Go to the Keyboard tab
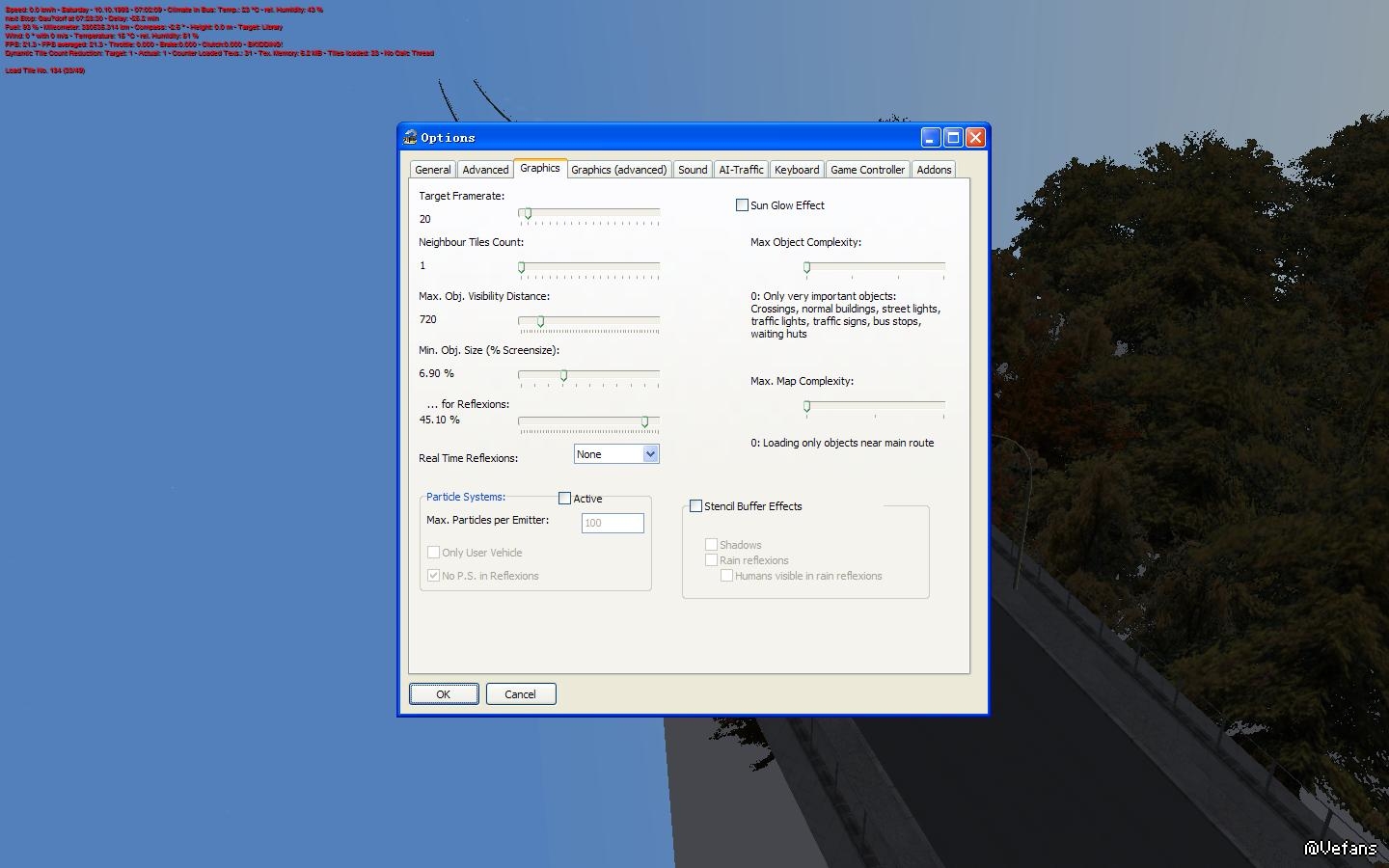This screenshot has width=1389, height=868. tap(797, 170)
